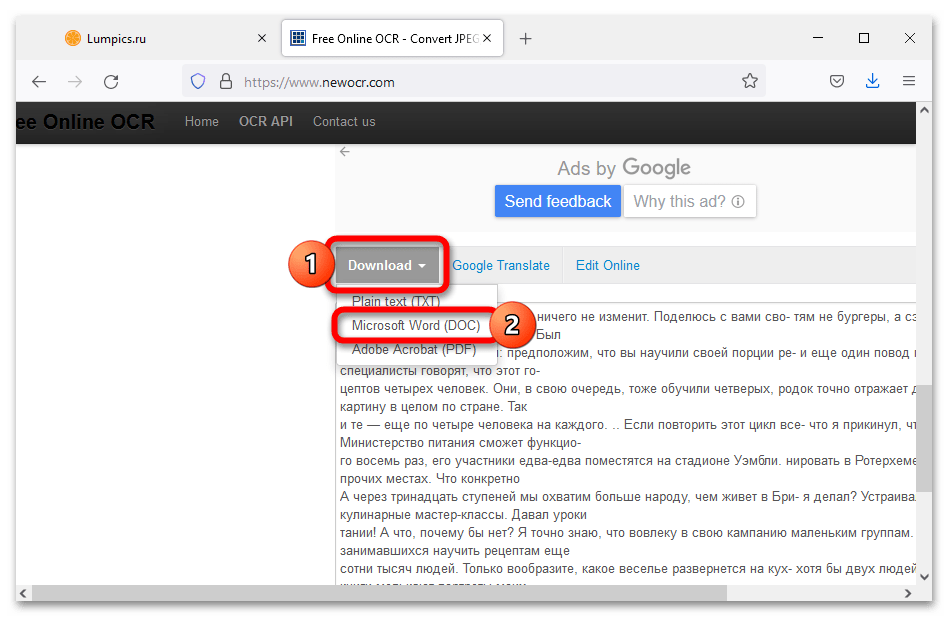Click the page vertical scrollbar thumb
This screenshot has height=617, width=948.
tap(924, 439)
